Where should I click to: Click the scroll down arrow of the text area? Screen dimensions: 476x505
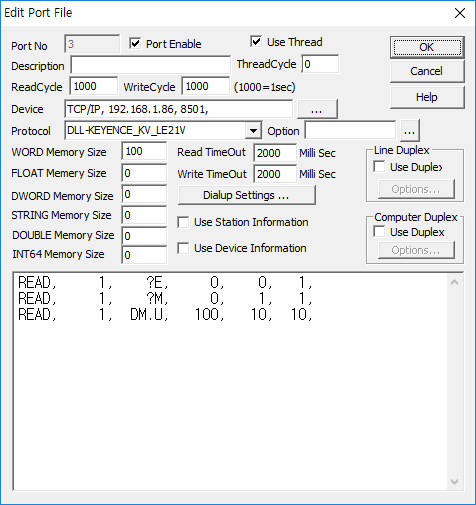(454, 482)
